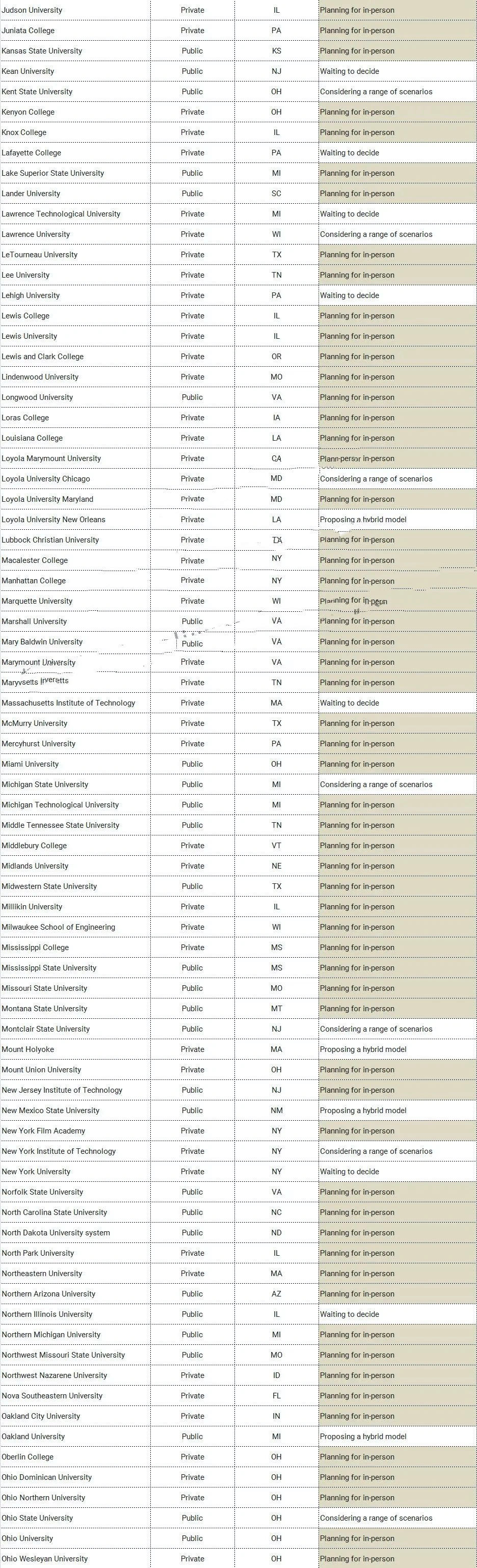Screen dimensions: 477x1568
Task: Click New York University's 'Waiting to decide' status
Action: (x=349, y=1172)
